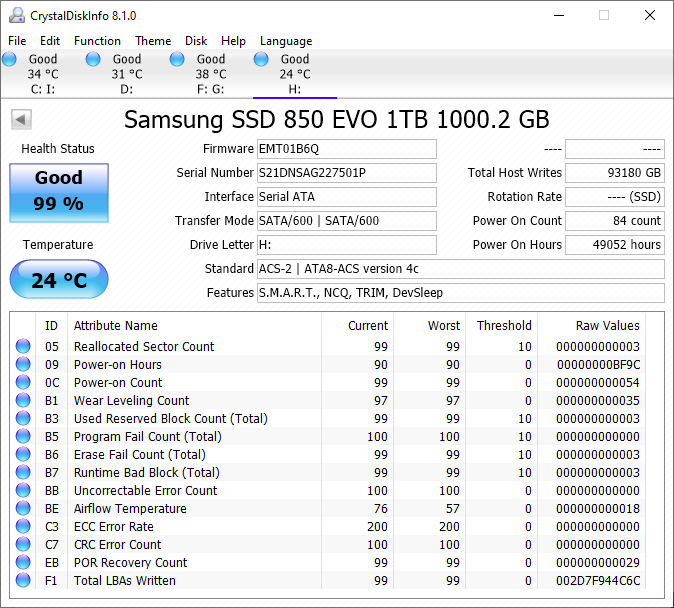Click the Airflow Temperature status orb
Viewport: 674px width, 608px height.
[x=23, y=509]
